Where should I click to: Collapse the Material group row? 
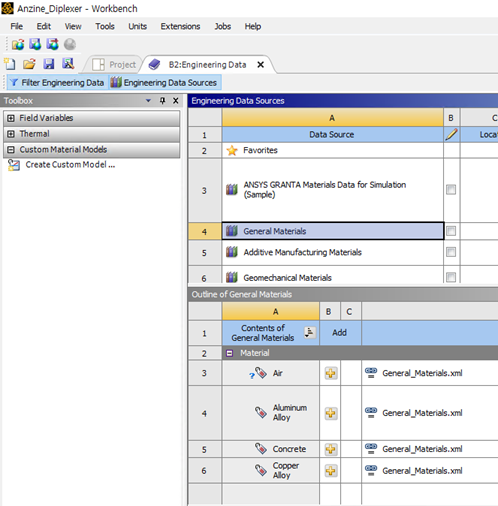(229, 353)
